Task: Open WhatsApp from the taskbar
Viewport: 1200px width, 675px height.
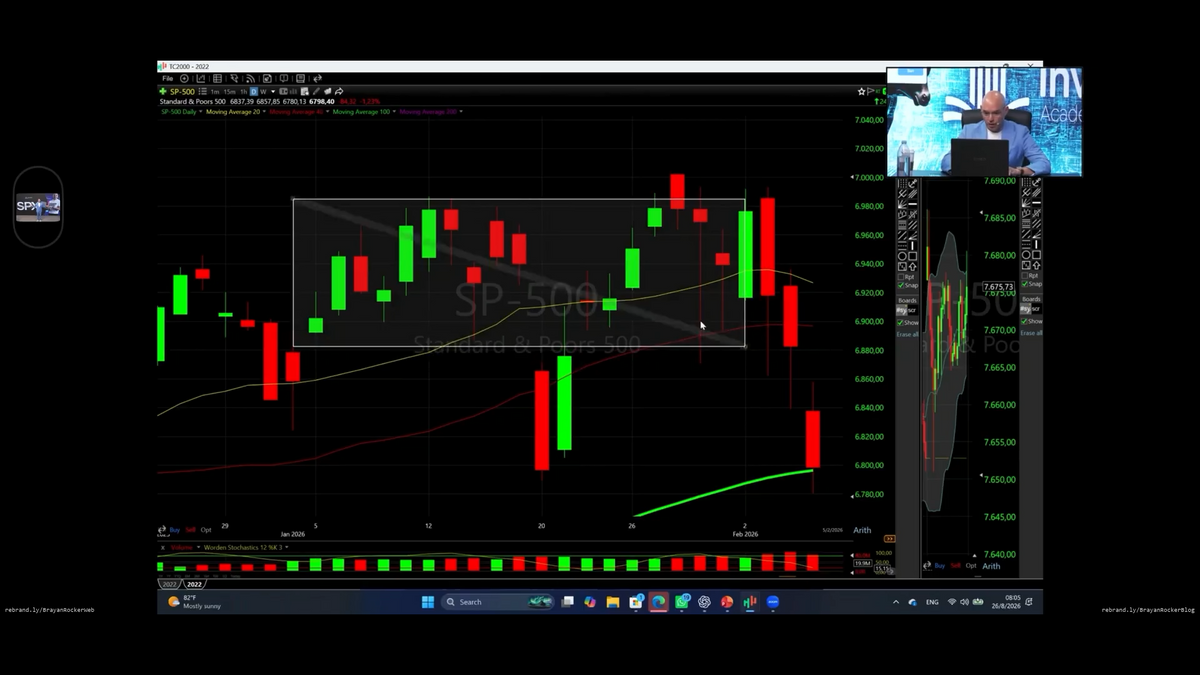Action: click(682, 602)
